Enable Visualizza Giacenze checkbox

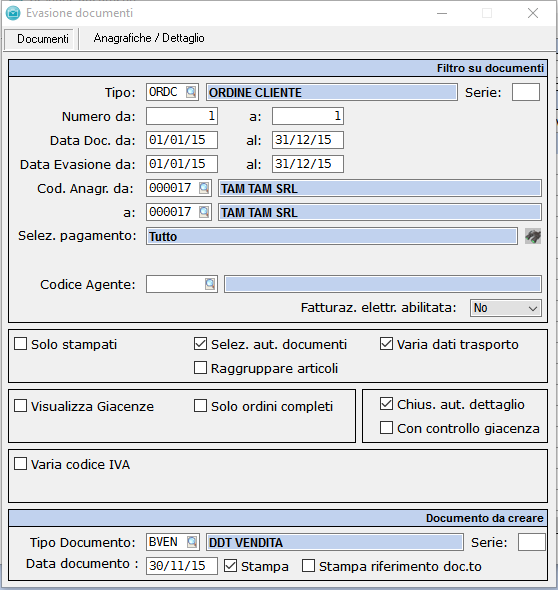[20, 406]
